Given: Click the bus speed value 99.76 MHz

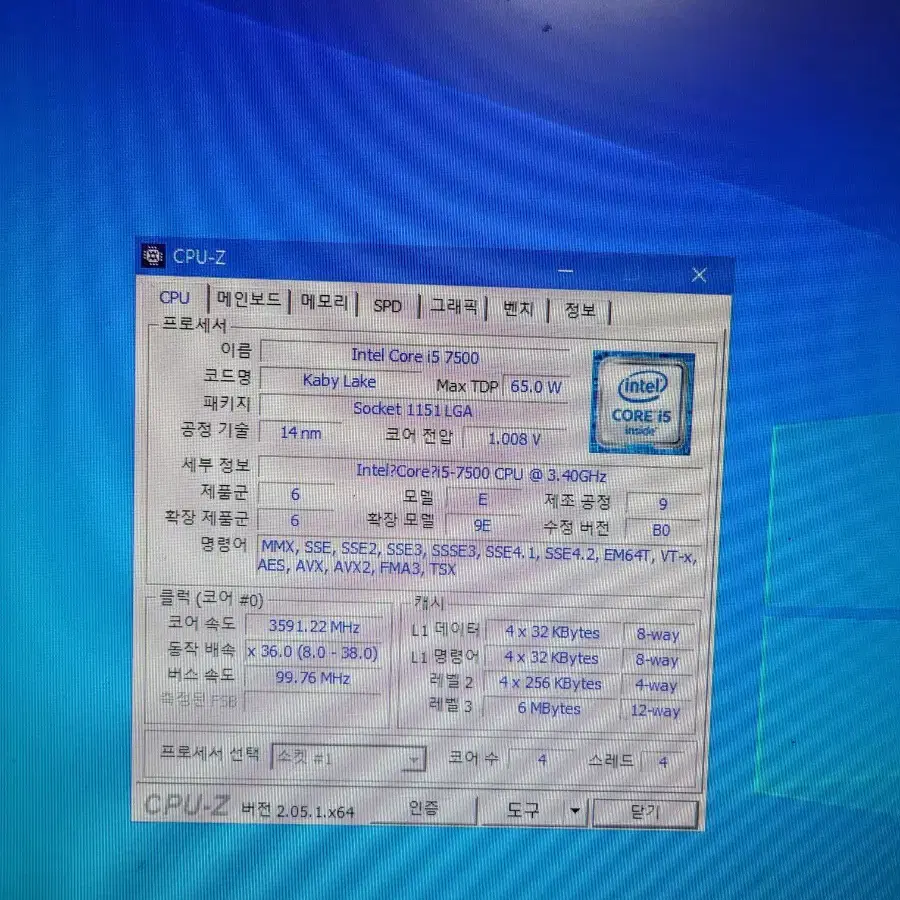Looking at the screenshot, I should coord(313,678).
